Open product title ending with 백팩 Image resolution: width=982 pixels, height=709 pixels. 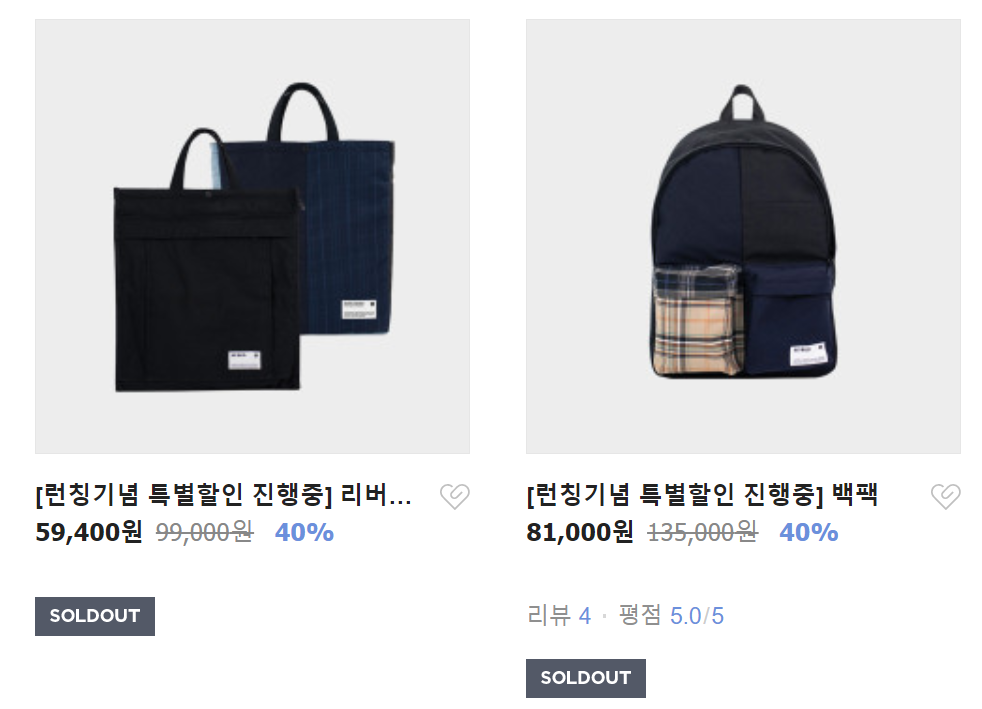703,495
